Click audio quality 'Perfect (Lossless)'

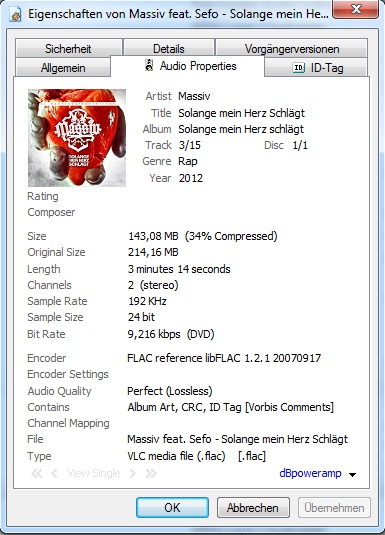pyautogui.click(x=170, y=391)
